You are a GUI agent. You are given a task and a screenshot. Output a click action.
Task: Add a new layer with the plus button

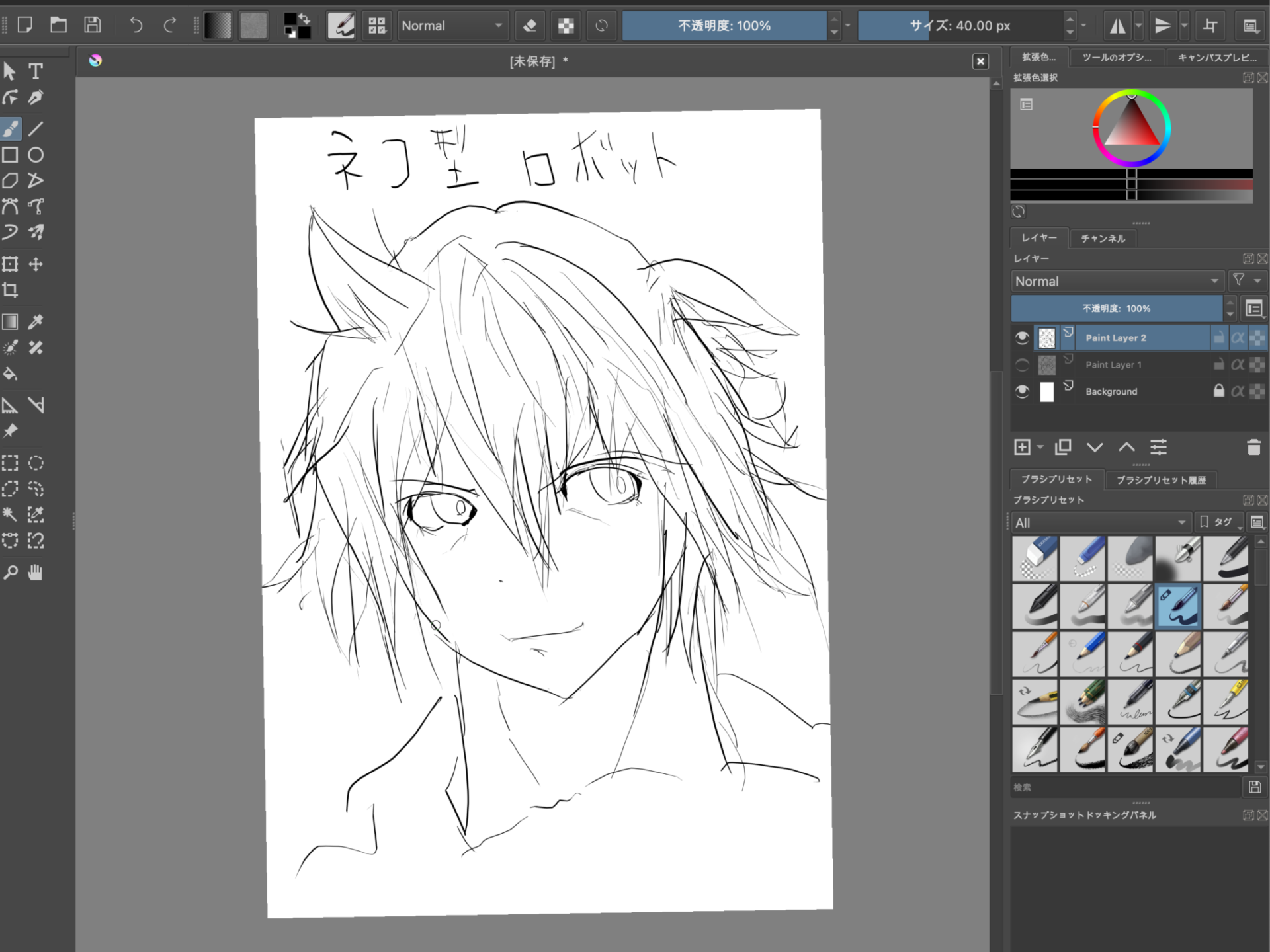tap(1023, 447)
